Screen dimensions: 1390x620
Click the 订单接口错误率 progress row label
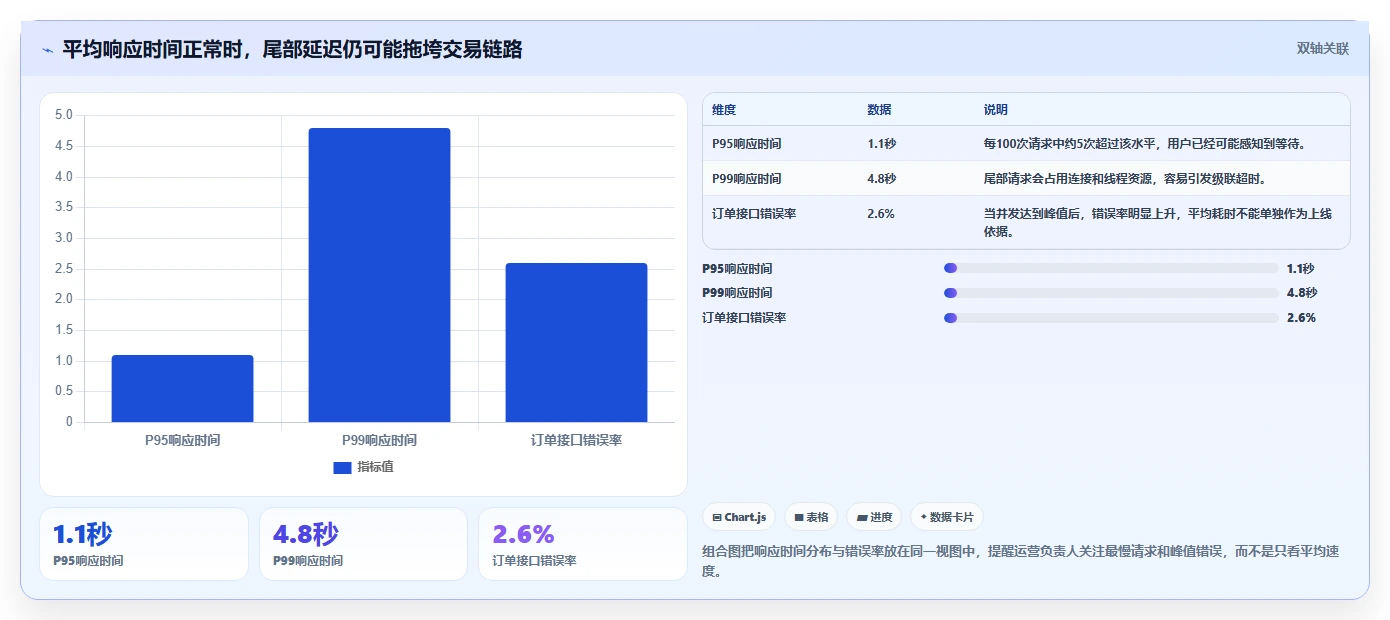click(x=745, y=318)
